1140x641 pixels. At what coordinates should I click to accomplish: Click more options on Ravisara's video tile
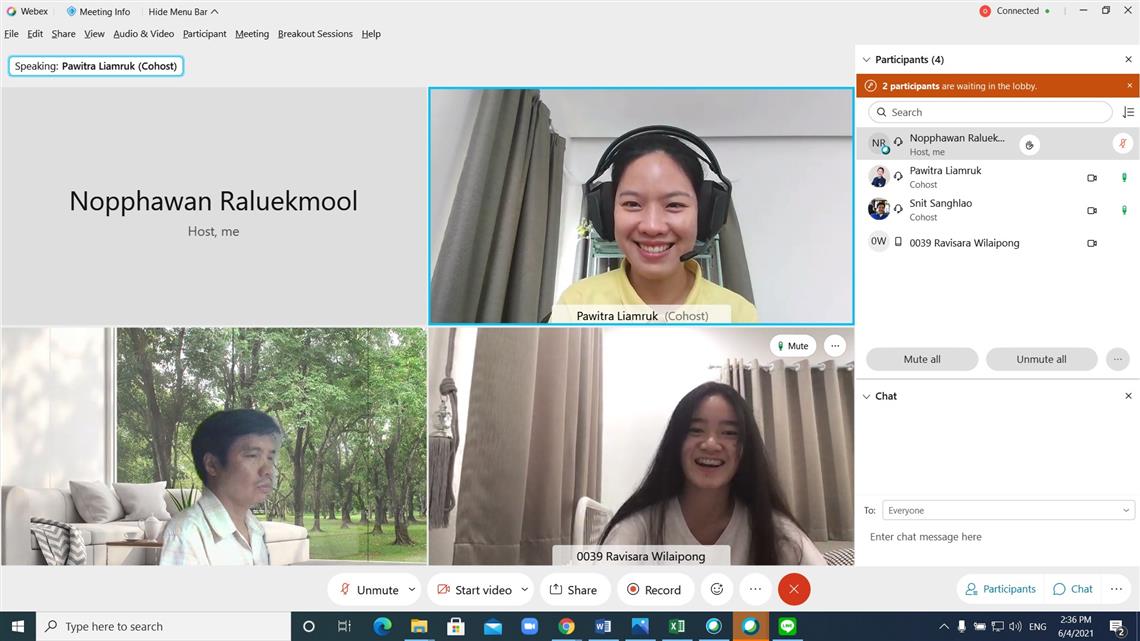pos(835,346)
